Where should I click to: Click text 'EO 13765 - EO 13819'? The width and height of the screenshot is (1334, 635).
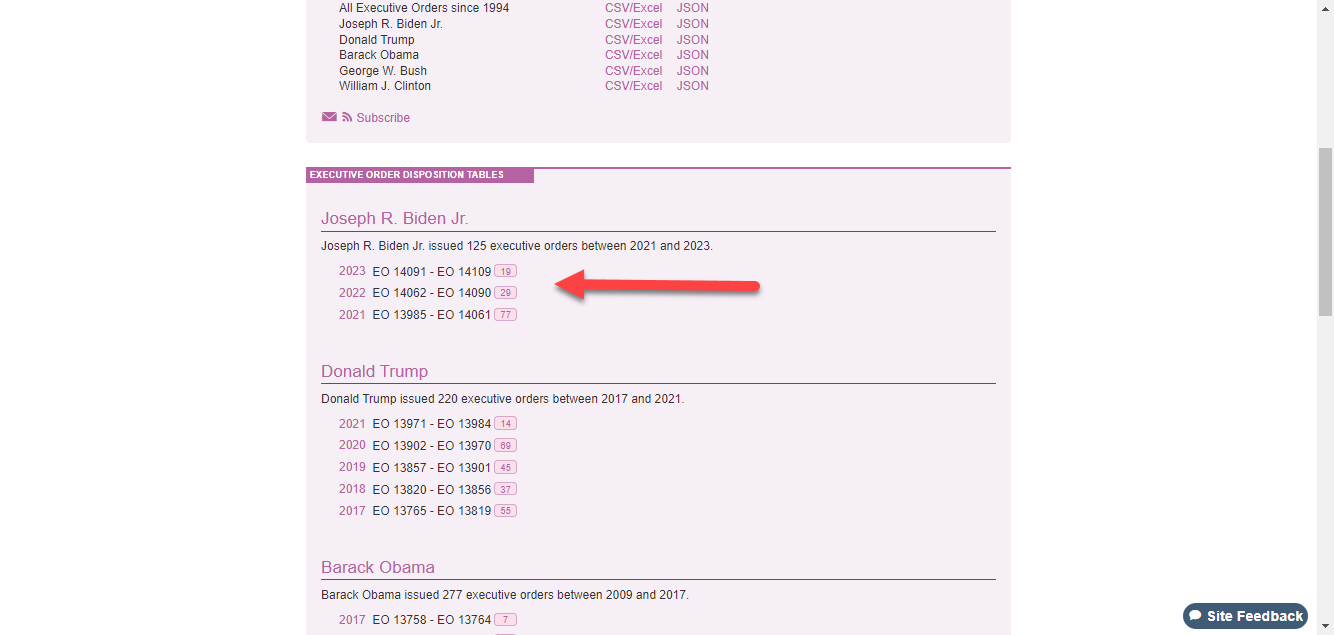click(x=432, y=511)
